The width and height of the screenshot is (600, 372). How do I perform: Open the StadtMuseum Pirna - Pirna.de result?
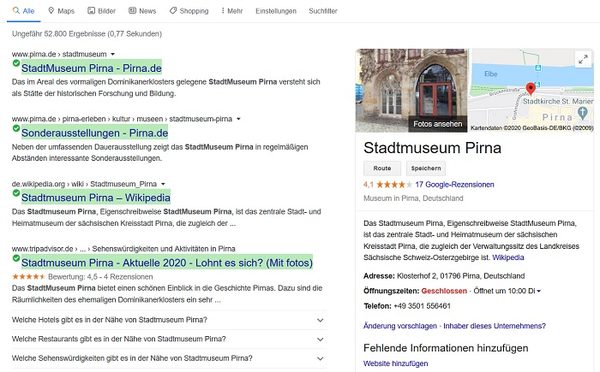point(91,68)
